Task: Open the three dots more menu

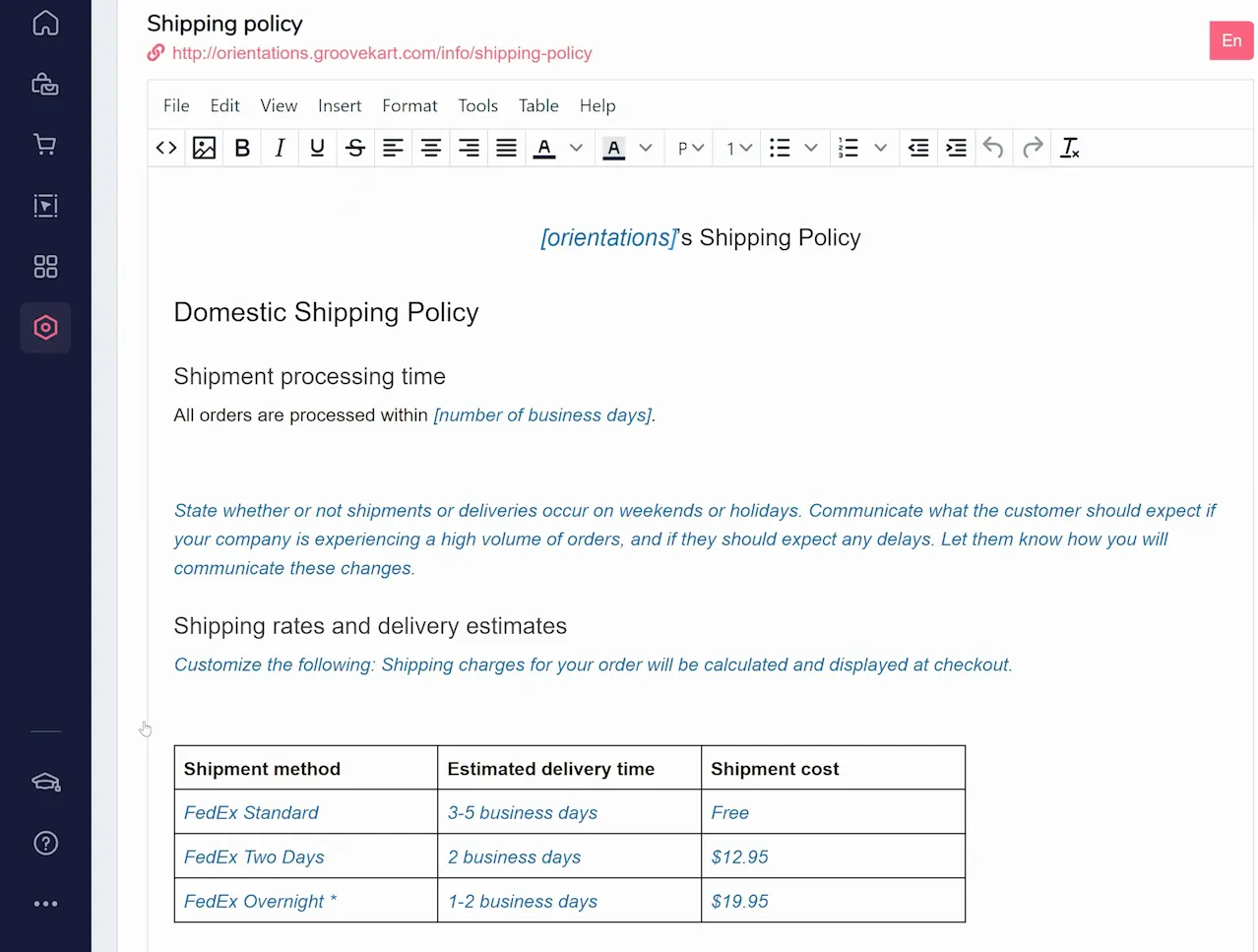Action: click(x=45, y=904)
